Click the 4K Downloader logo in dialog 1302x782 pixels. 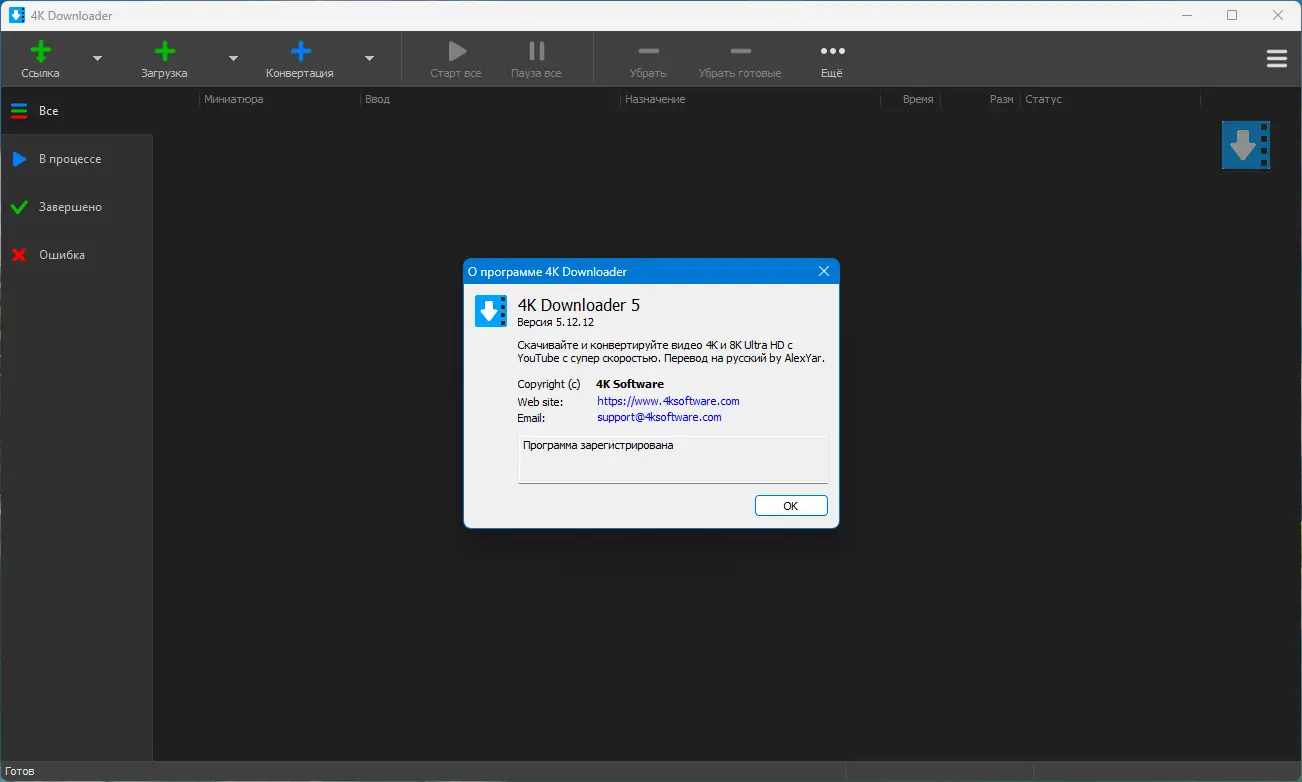pos(491,311)
